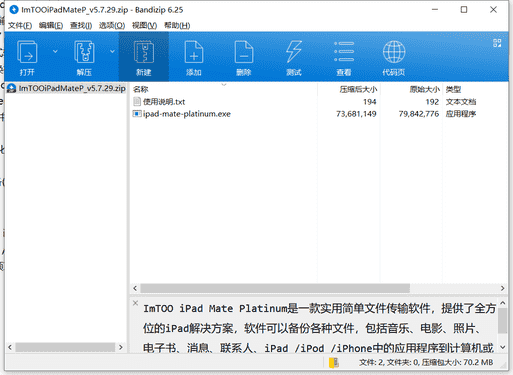Click the text document icon of 使用说明.txt
Screen dimensions: 513x375
[x=137, y=101]
